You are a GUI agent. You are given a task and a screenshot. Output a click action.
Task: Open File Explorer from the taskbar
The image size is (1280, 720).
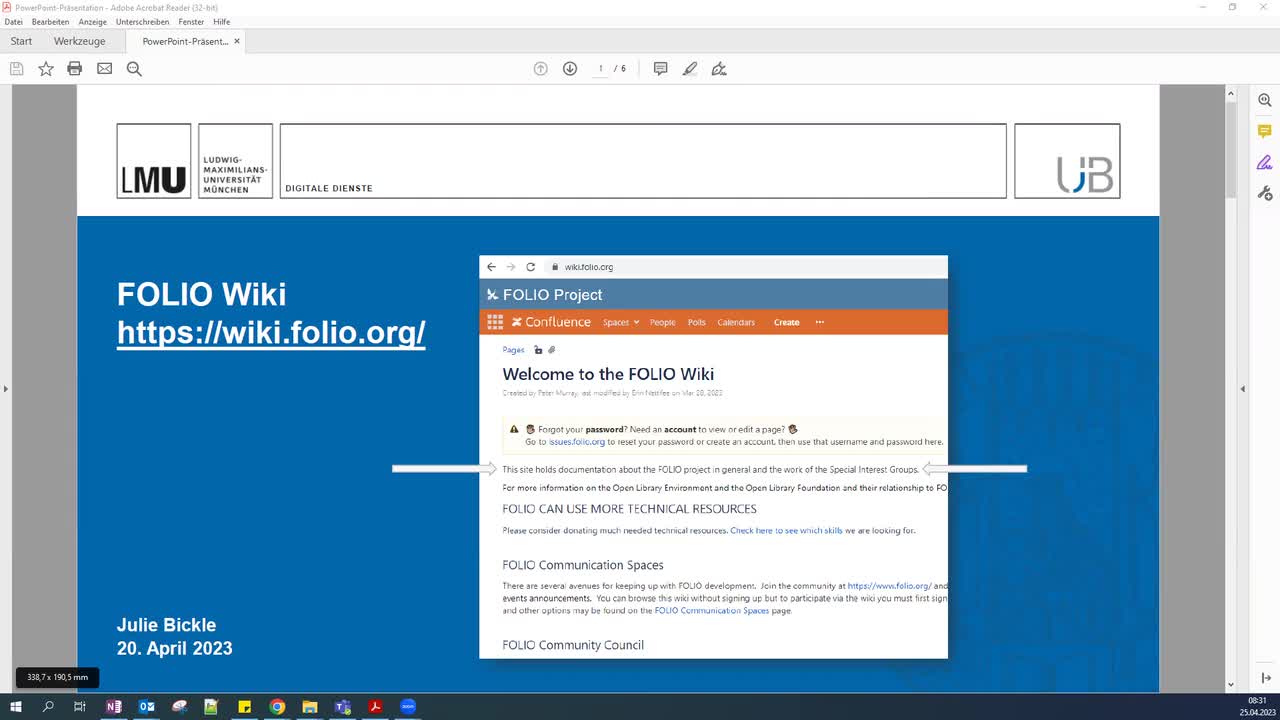tap(310, 706)
